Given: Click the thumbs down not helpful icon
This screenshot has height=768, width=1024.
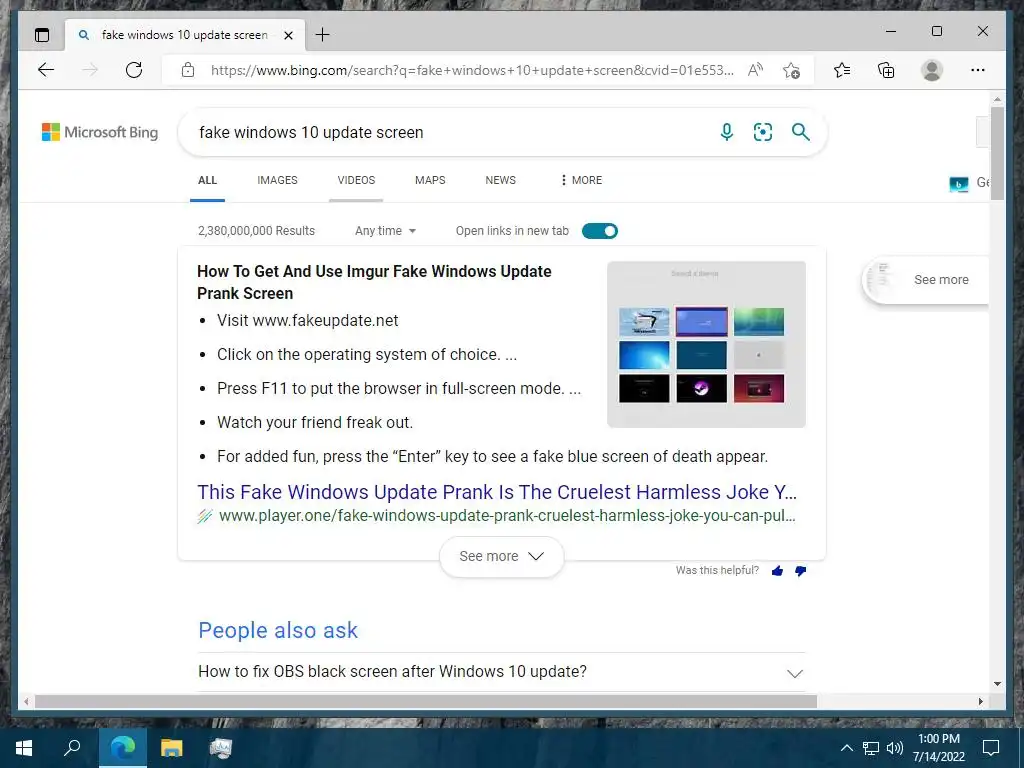Looking at the screenshot, I should point(801,571).
